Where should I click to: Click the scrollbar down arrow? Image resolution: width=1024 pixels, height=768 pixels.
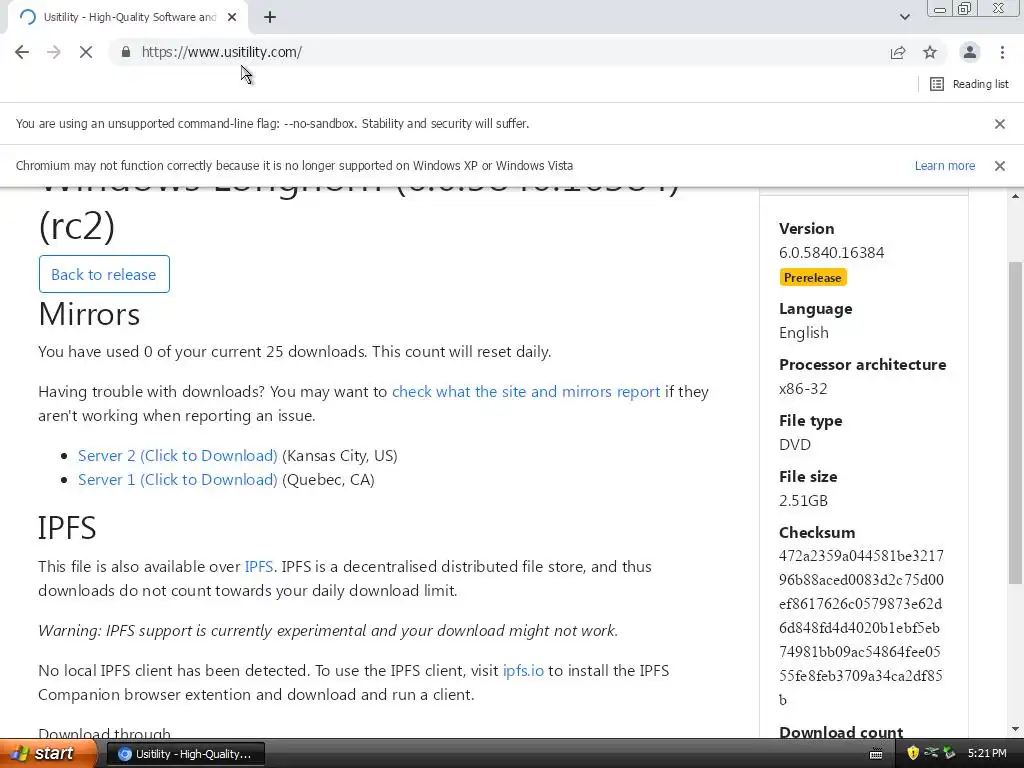point(1015,729)
